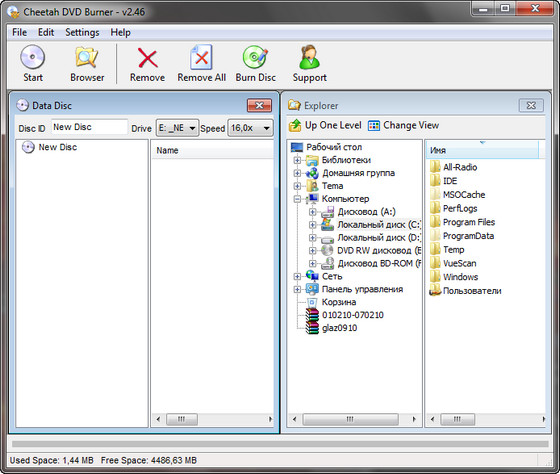Click the Remove All toolbar icon
560x474 pixels.
pyautogui.click(x=201, y=57)
